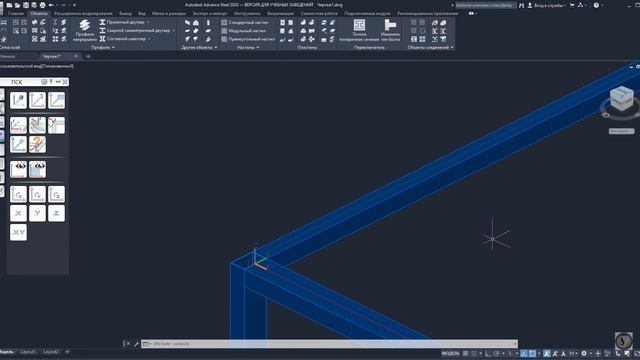
Task: Click the XY button in ПСК palette
Action: (18, 232)
